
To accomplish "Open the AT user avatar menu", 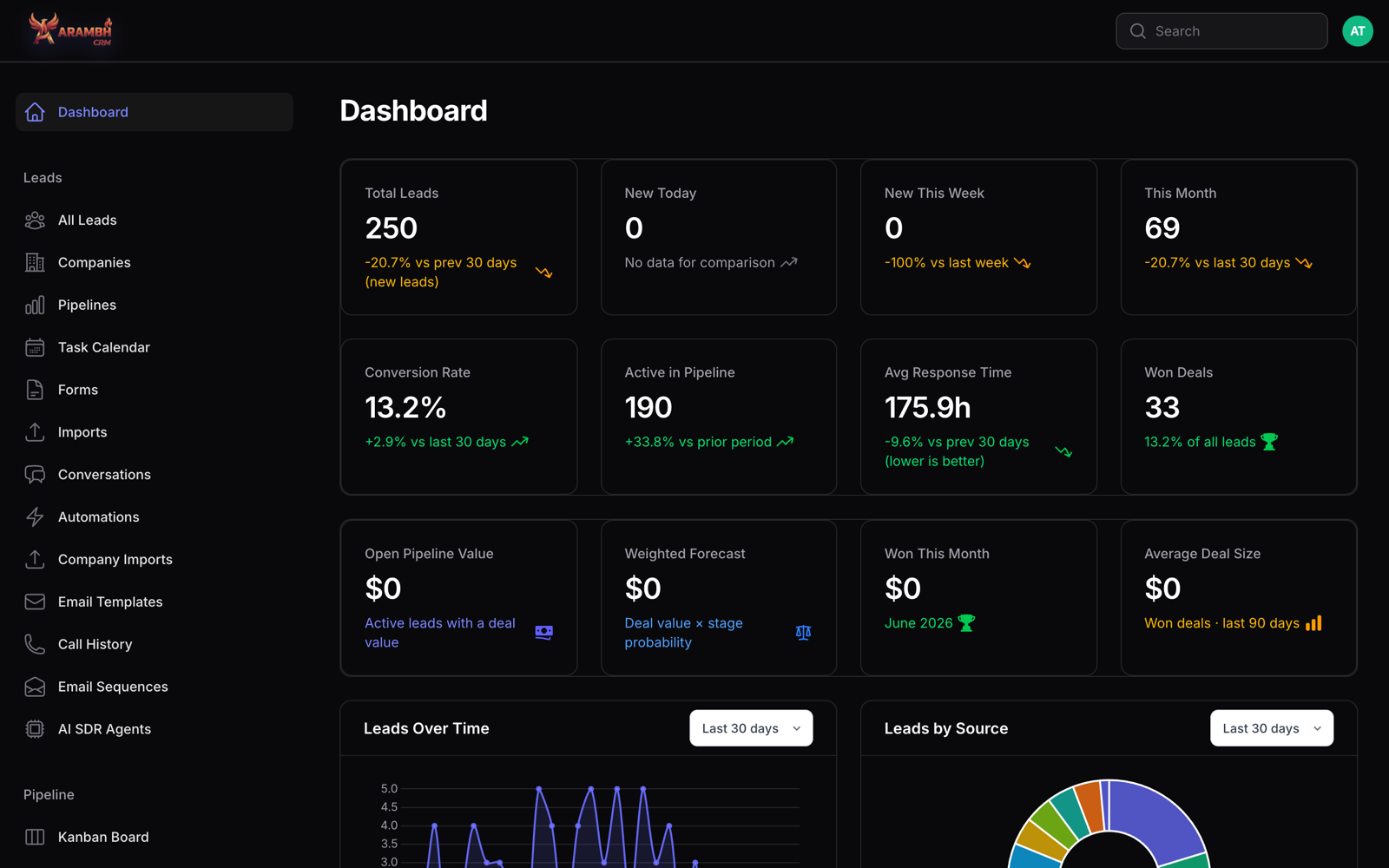I will 1358,31.
